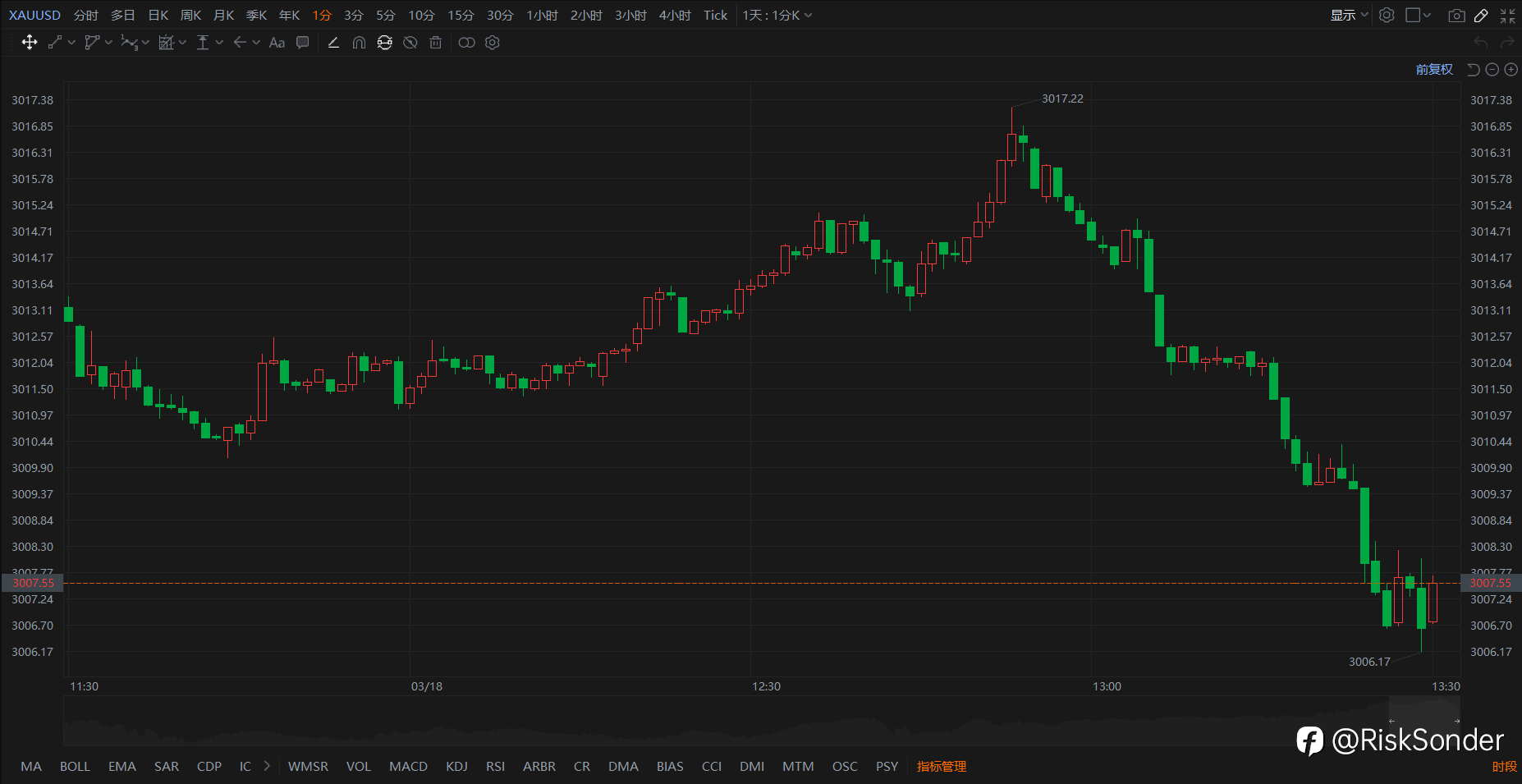Viewport: 1522px width, 784px height.
Task: Switch to the 分时 timeframe tab
Action: pyautogui.click(x=85, y=16)
